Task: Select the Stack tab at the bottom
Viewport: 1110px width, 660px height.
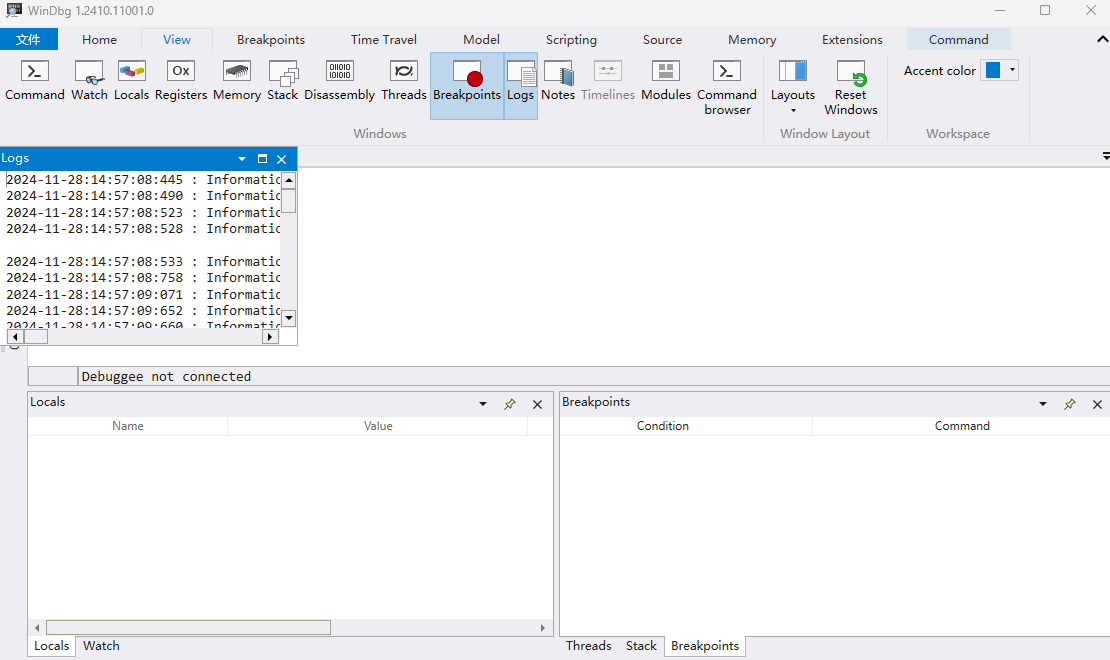Action: (x=641, y=646)
